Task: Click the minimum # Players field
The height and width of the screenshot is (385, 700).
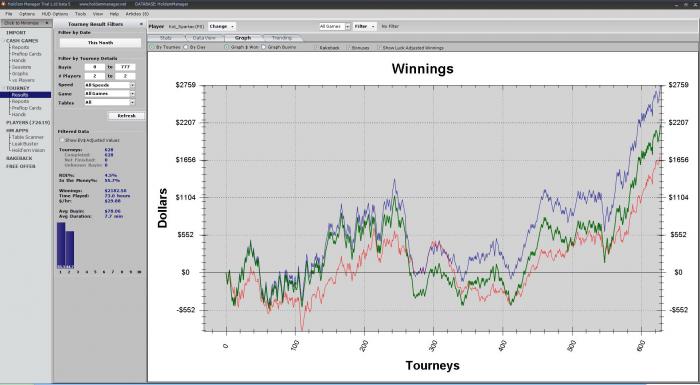Action: (x=95, y=76)
